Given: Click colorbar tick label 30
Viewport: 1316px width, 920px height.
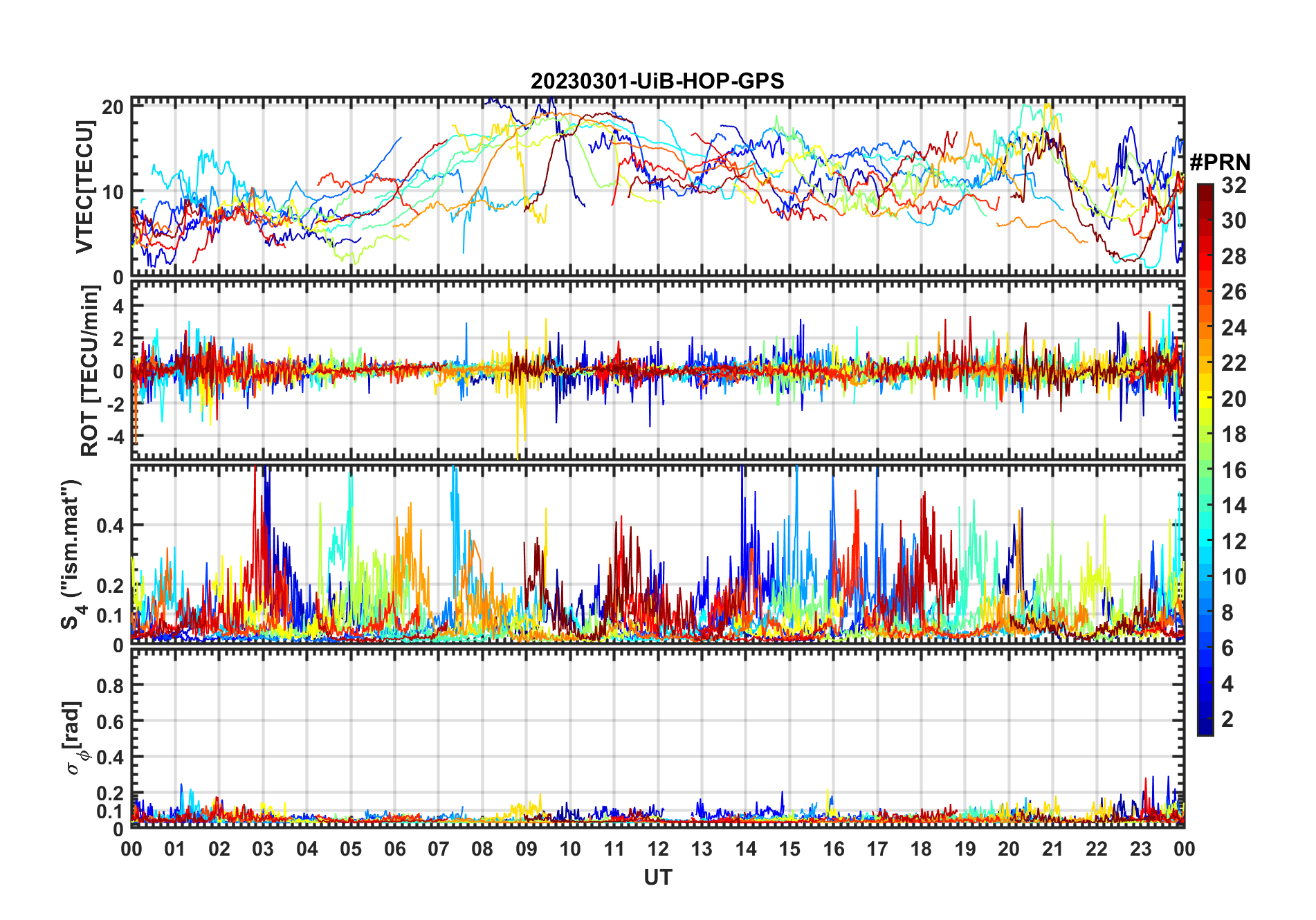Looking at the screenshot, I should 1234,221.
